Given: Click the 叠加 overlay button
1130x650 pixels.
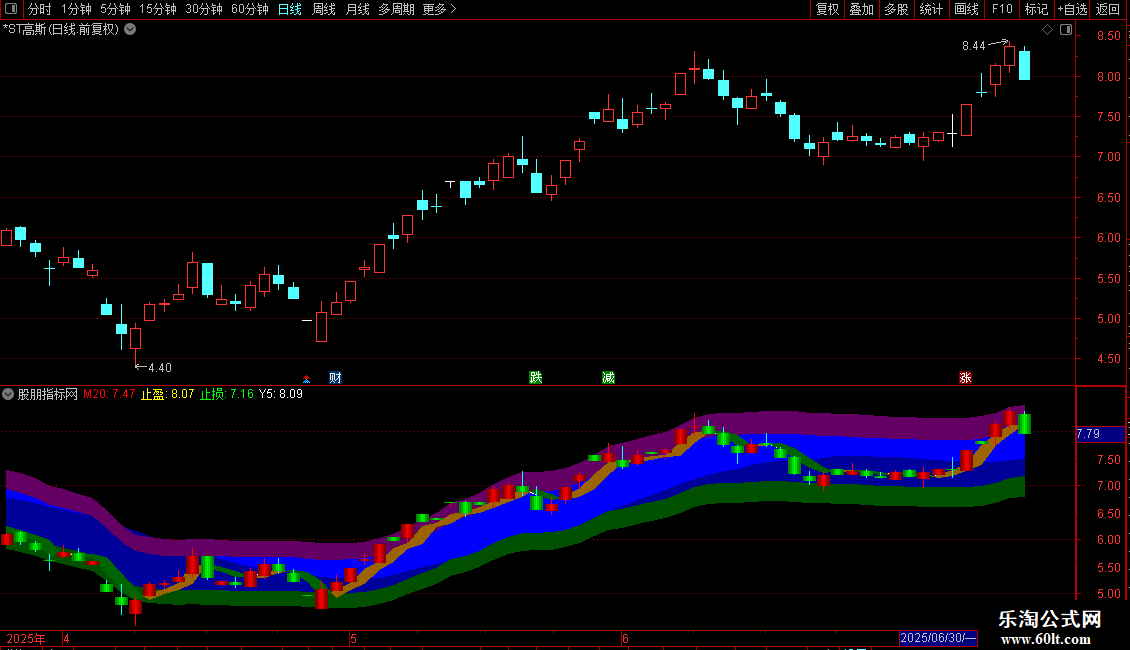Looking at the screenshot, I should pos(861,9).
